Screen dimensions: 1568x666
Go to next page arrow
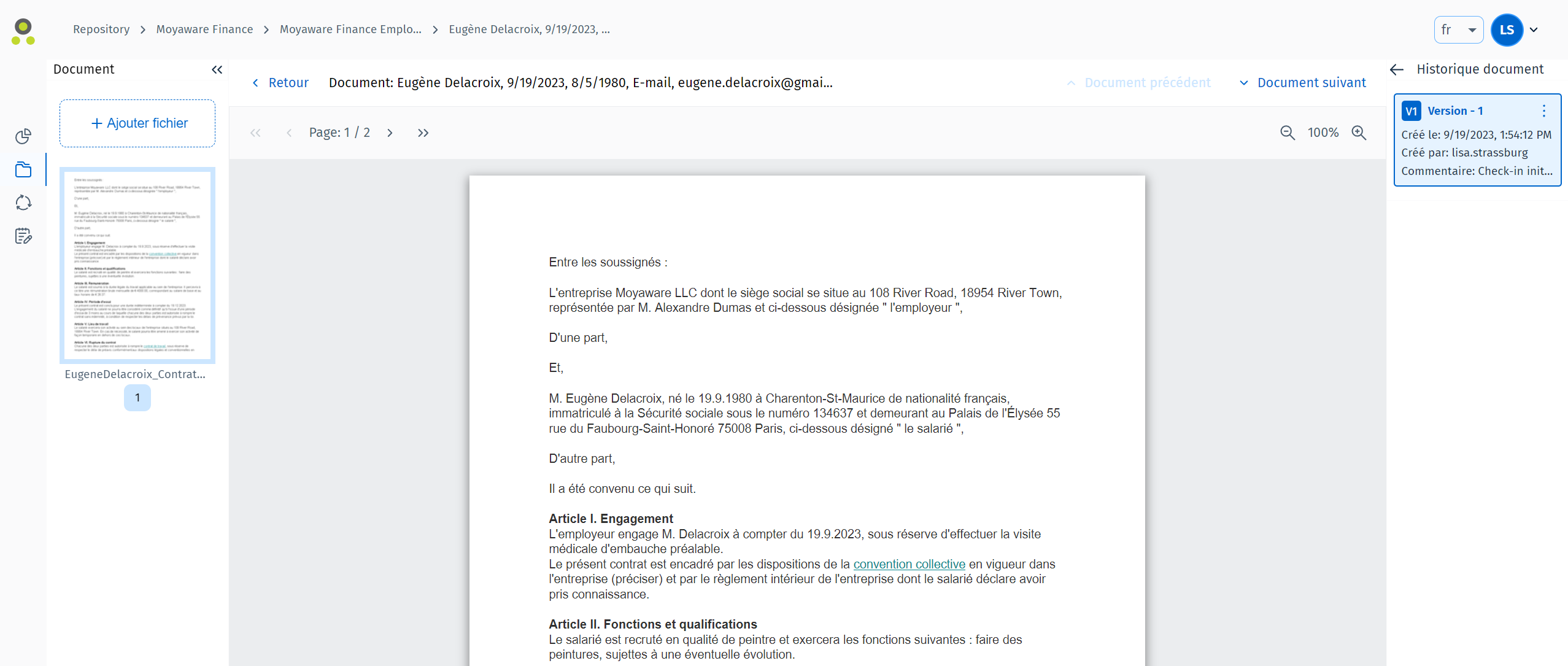click(x=390, y=133)
